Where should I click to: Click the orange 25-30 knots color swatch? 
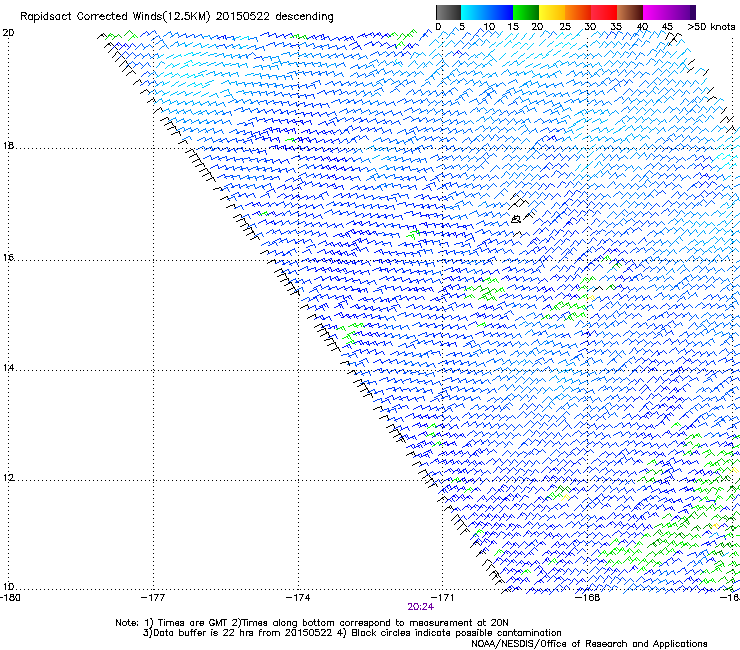click(578, 12)
